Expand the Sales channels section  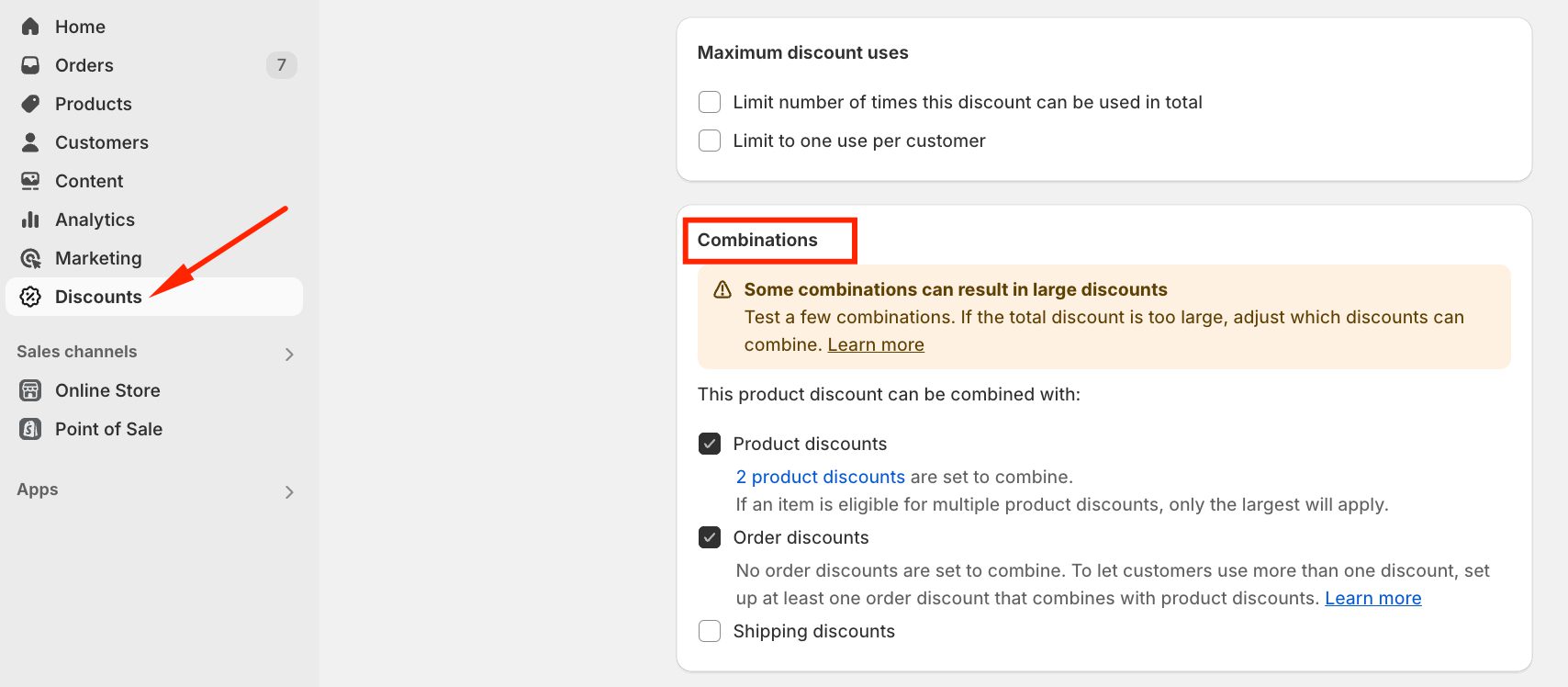click(x=289, y=353)
